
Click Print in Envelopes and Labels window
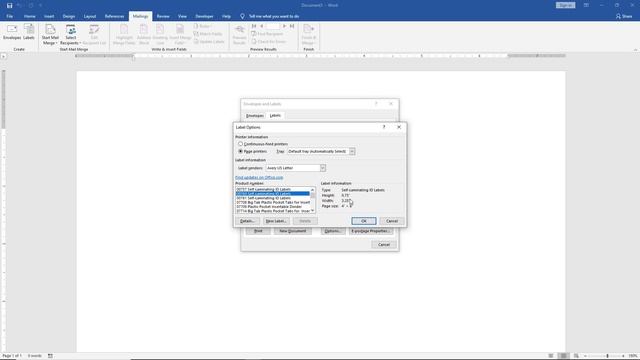coord(258,231)
